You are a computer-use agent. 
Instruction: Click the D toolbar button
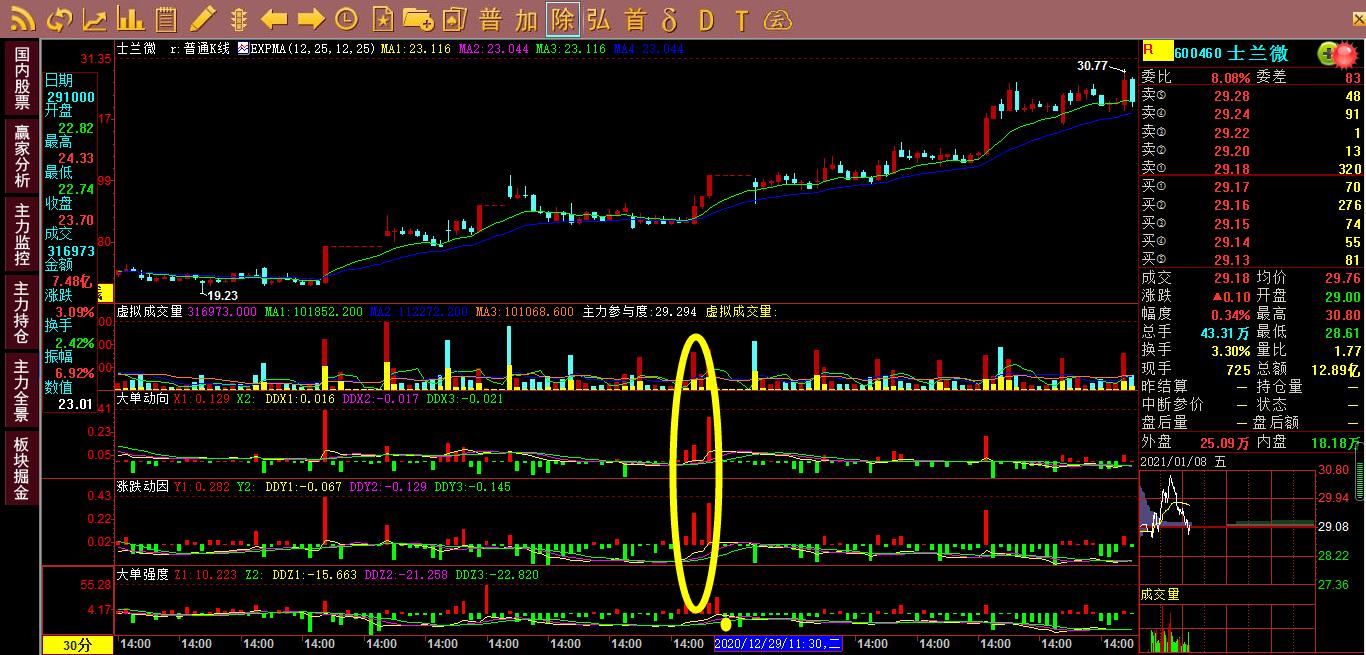pos(706,18)
